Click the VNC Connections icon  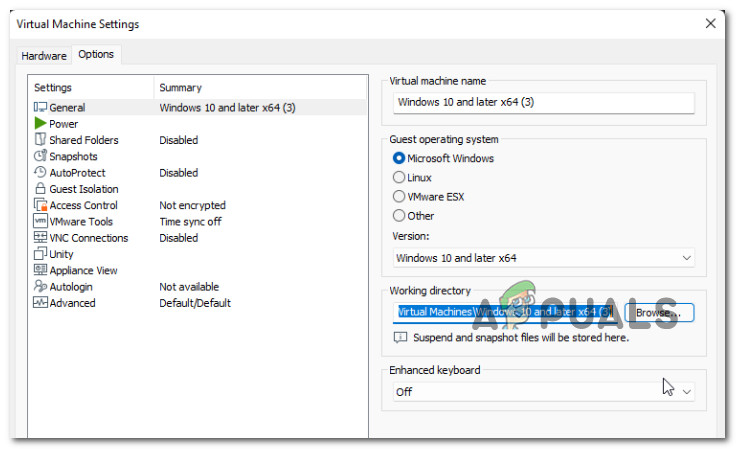40,237
